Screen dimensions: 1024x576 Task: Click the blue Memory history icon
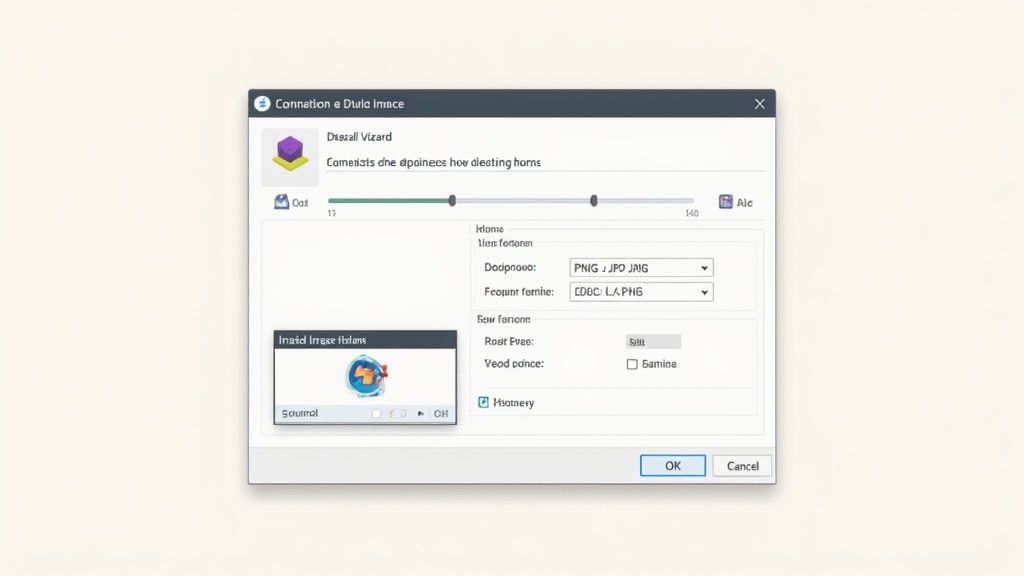tap(483, 402)
